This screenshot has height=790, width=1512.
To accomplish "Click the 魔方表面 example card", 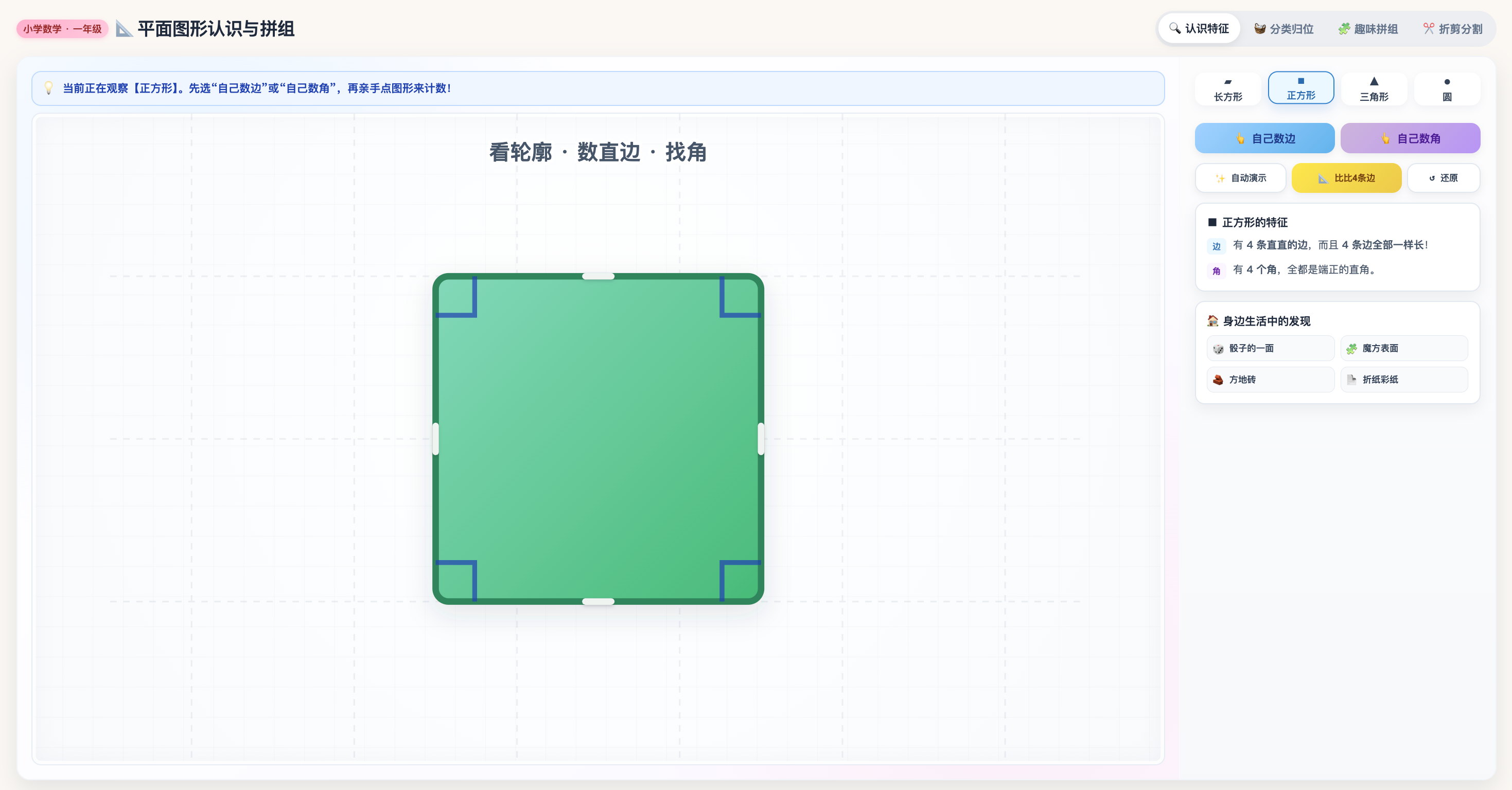I will point(1404,348).
